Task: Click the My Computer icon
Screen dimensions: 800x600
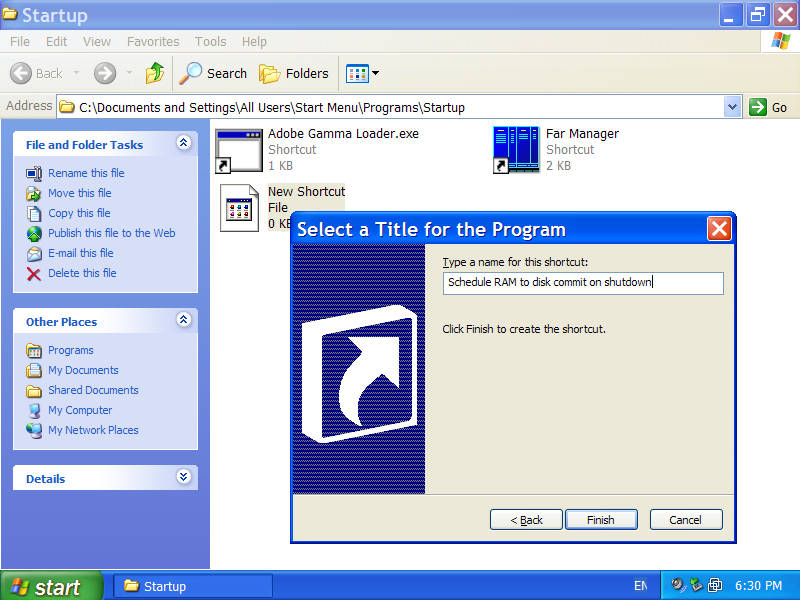Action: coord(34,411)
